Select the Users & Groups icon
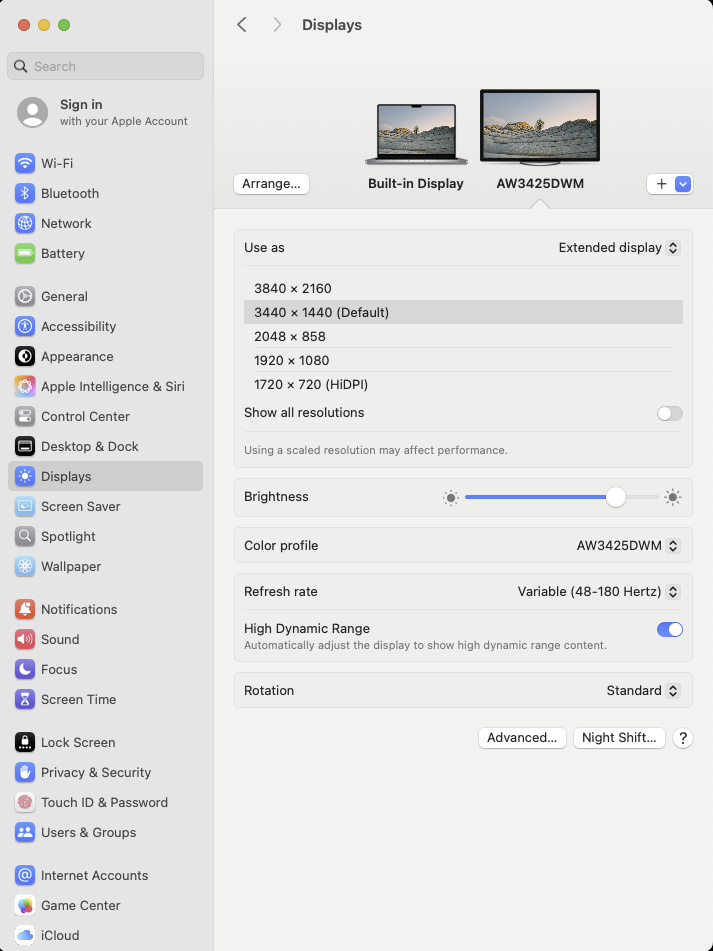 coord(25,833)
